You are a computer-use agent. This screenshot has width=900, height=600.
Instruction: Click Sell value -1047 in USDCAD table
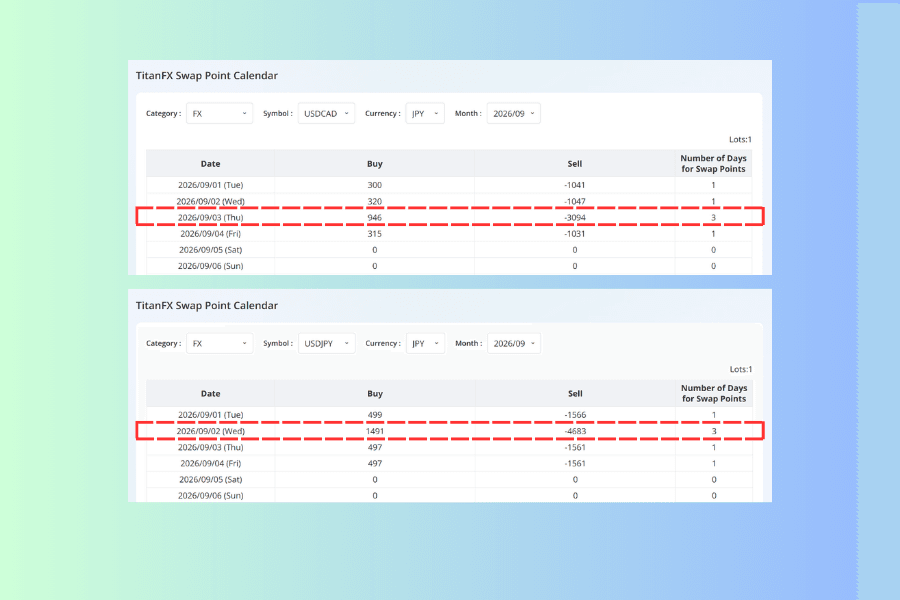click(575, 202)
